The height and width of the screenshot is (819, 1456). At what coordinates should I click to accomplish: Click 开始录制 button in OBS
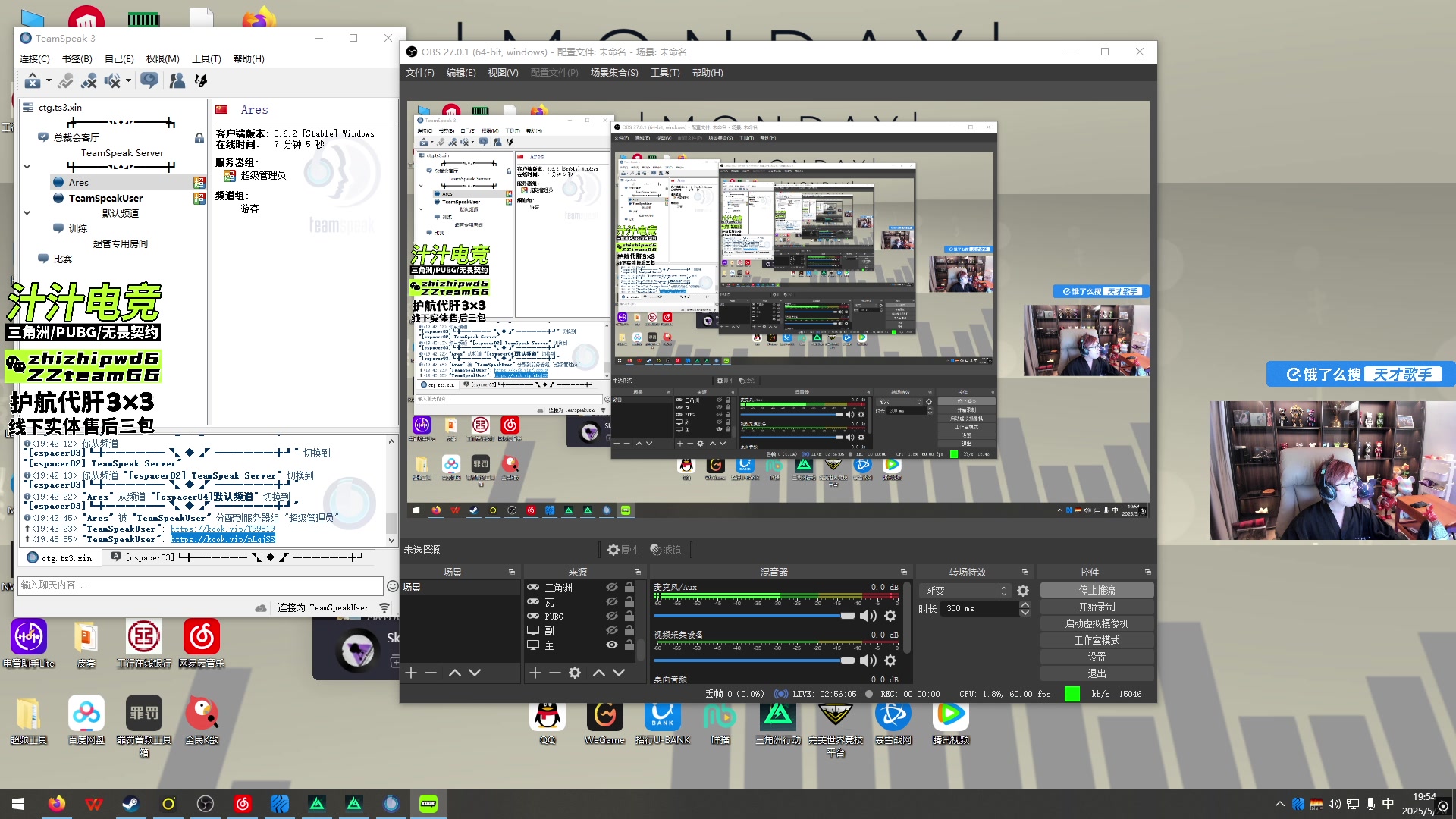point(1097,607)
